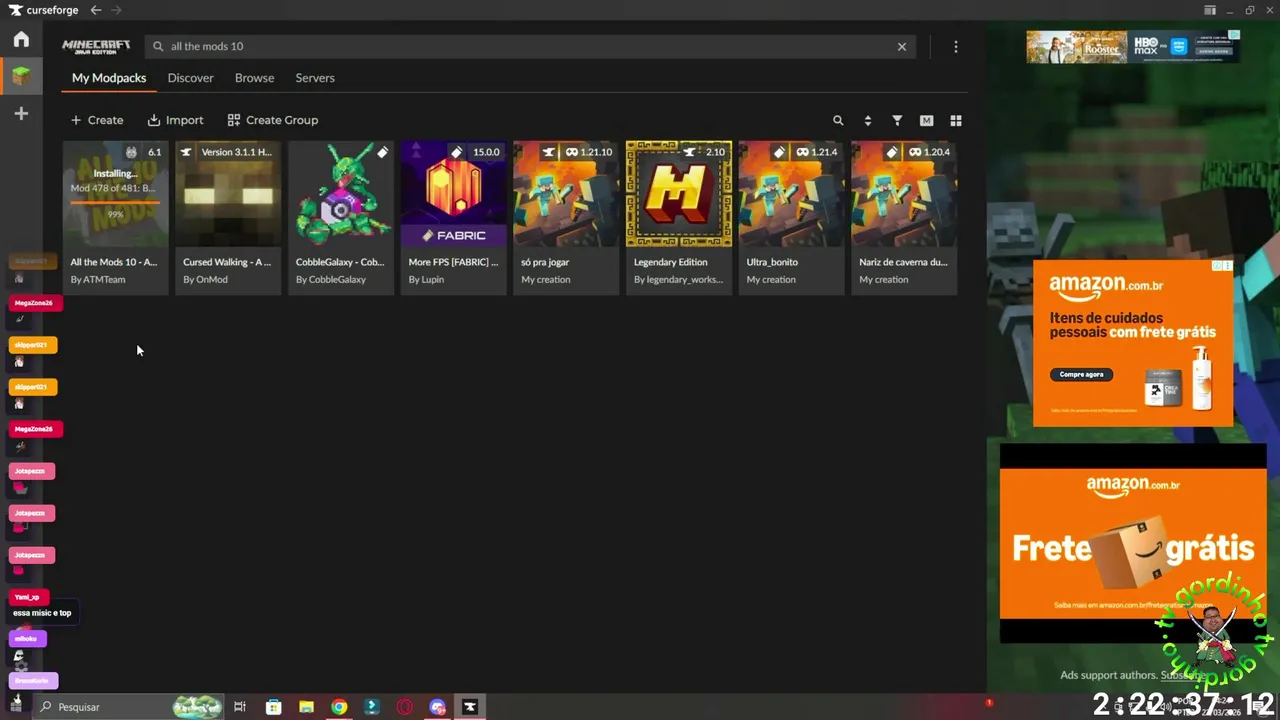Open the Browse tab
This screenshot has height=720, width=1280.
coord(254,78)
